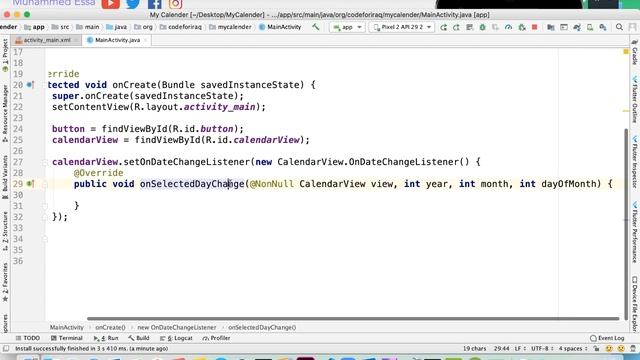Click the 4 spaces indent selector

[x=573, y=349]
